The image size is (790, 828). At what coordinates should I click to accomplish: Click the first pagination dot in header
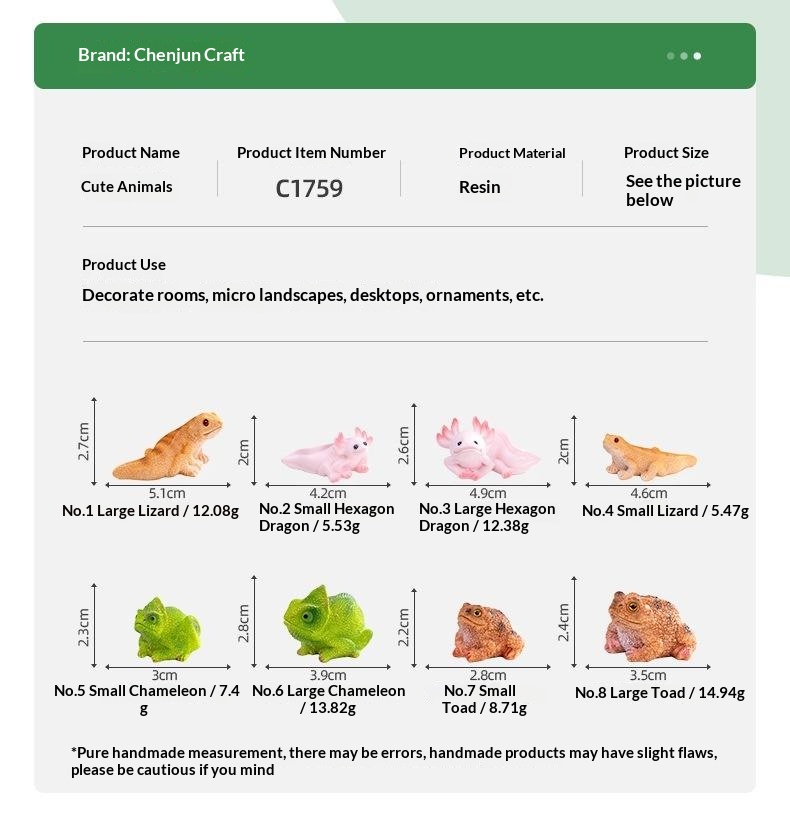point(671,56)
